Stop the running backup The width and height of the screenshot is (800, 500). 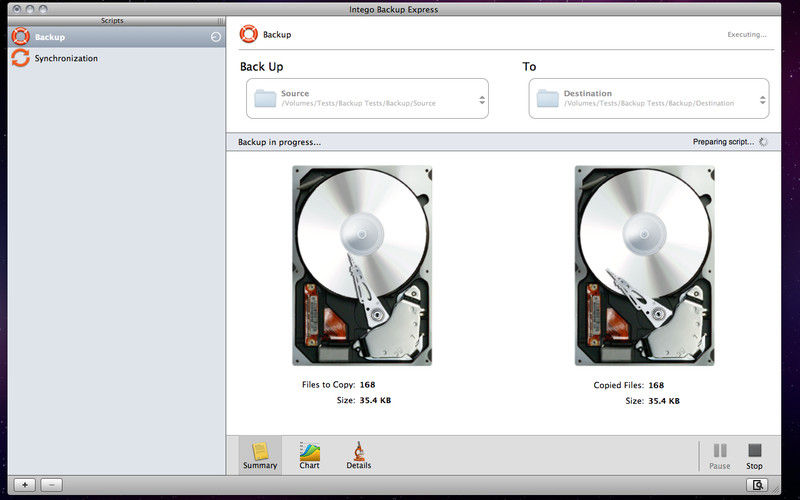(754, 456)
